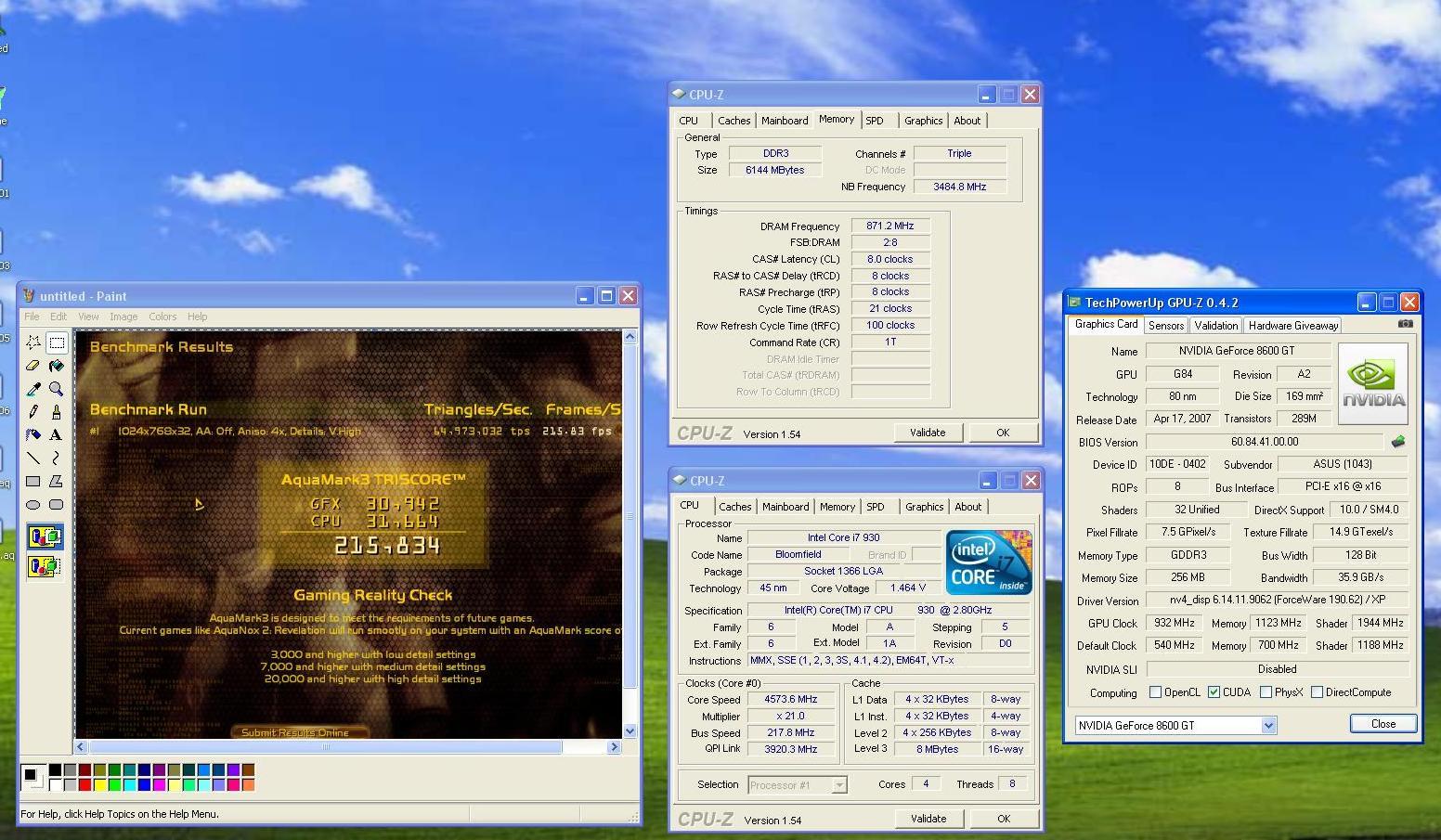Click the BIOS Version field 60.84.41.00.00
The image size is (1441, 840).
1265,442
